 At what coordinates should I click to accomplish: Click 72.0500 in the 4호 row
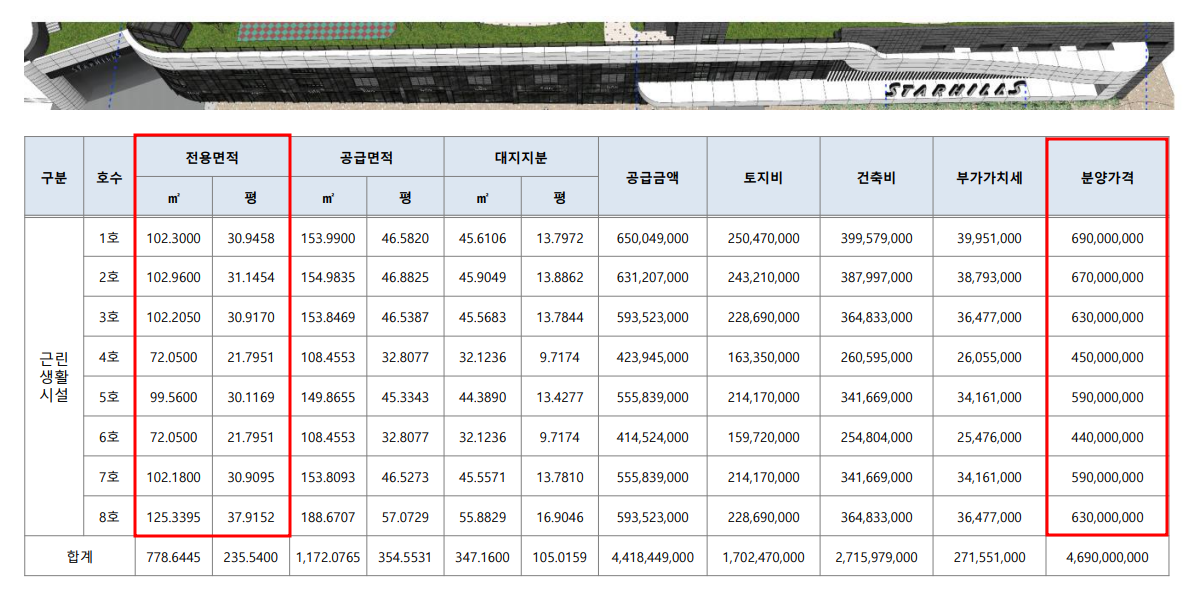click(173, 357)
